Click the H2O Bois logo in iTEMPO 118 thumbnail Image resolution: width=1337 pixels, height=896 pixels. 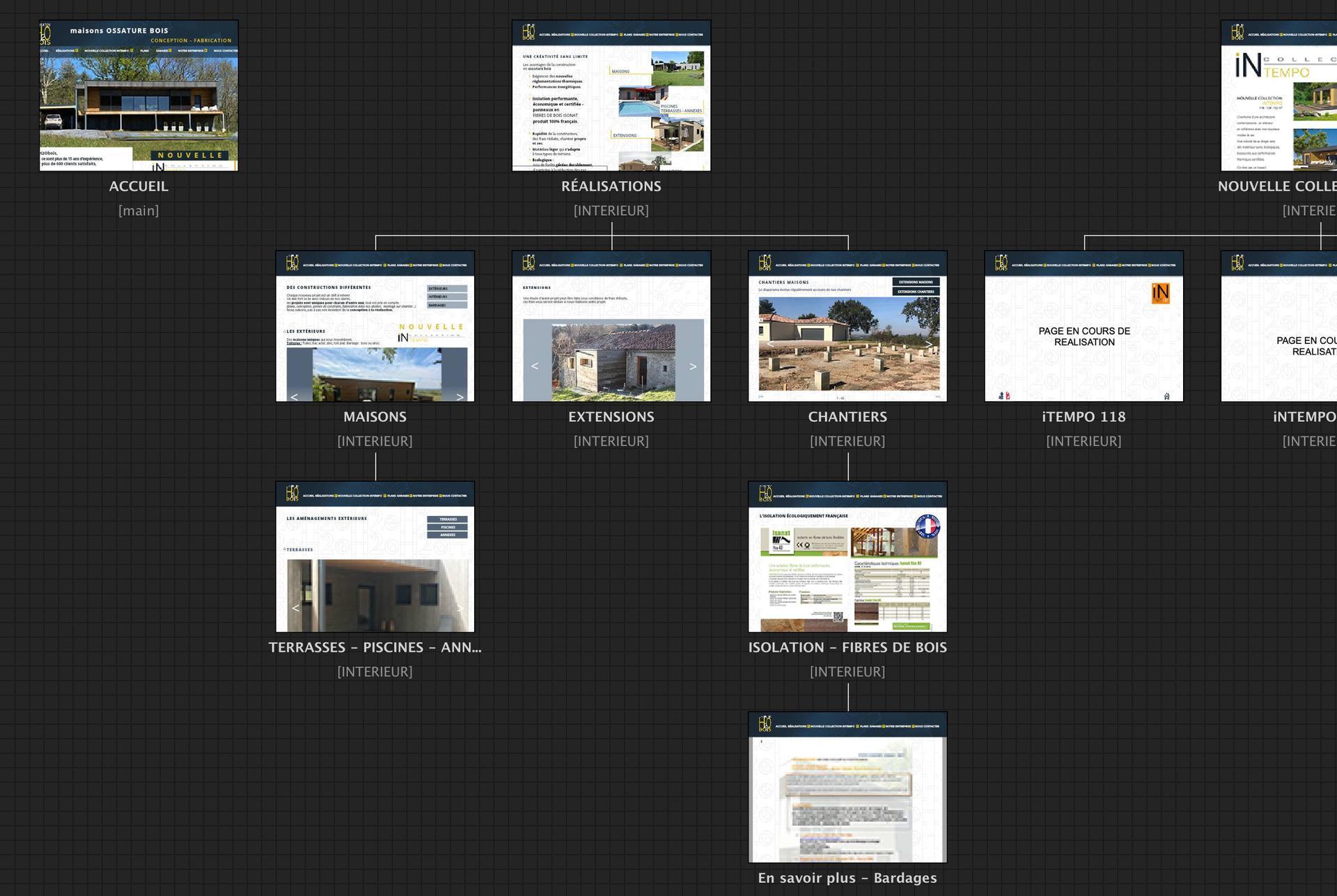(1001, 262)
